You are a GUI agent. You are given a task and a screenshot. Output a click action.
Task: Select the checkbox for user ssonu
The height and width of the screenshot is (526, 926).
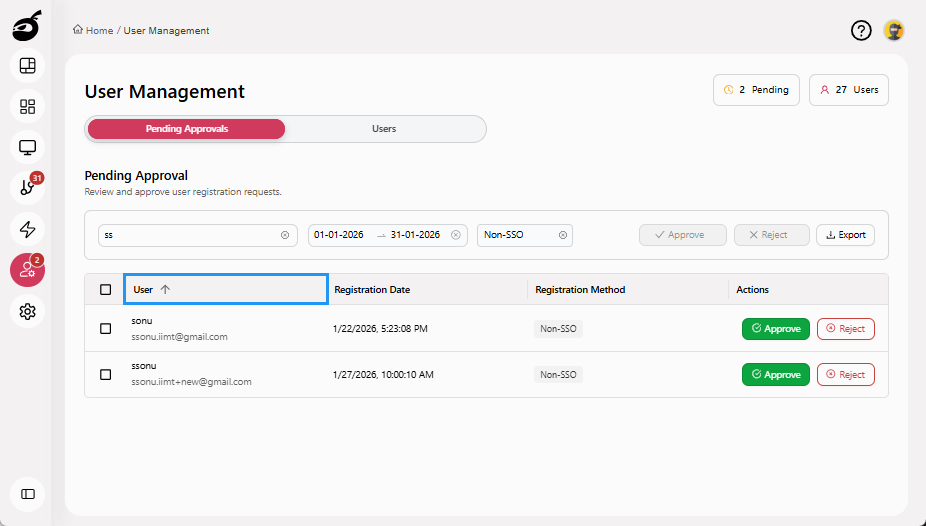tap(106, 375)
